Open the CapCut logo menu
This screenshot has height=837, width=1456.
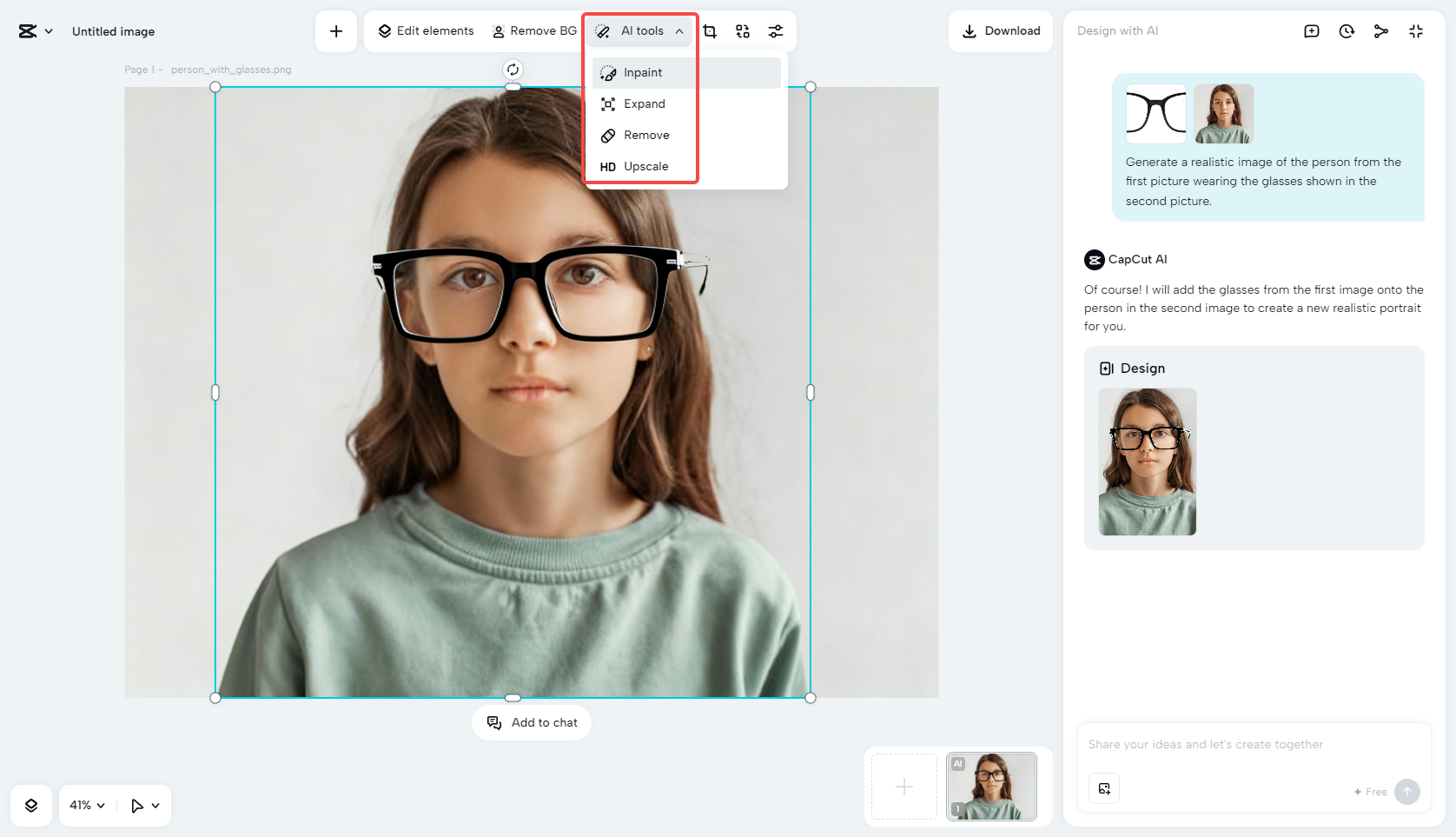pyautogui.click(x=35, y=31)
